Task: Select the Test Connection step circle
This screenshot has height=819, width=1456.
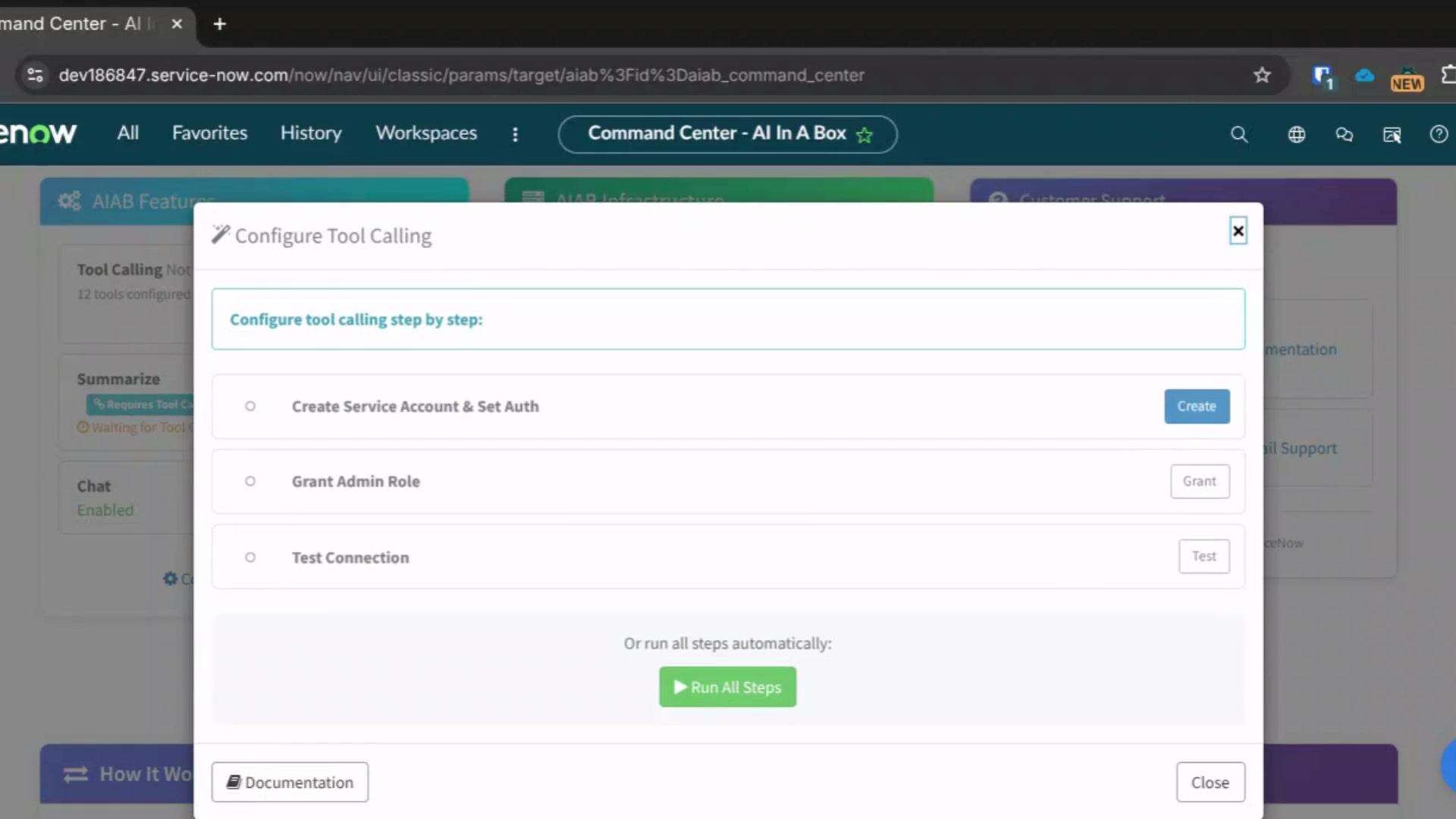Action: click(250, 557)
